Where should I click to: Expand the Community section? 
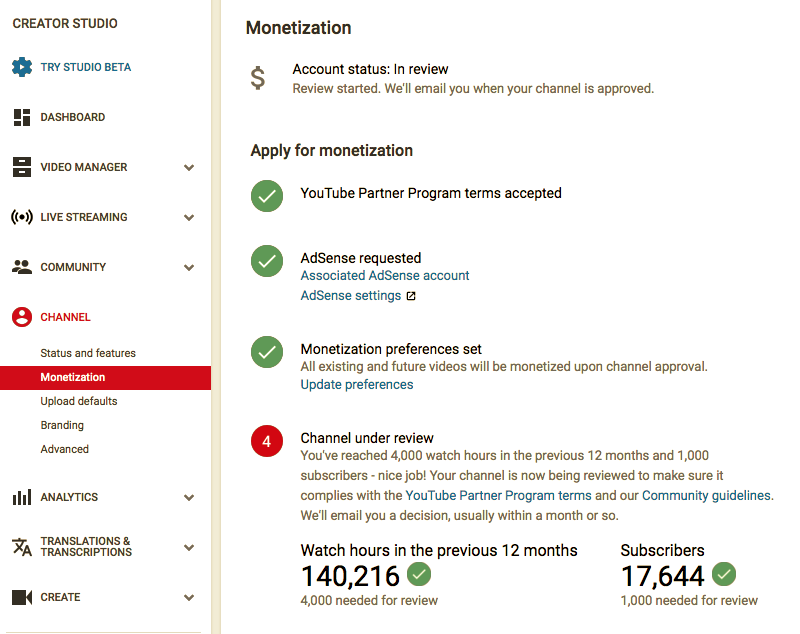[189, 267]
